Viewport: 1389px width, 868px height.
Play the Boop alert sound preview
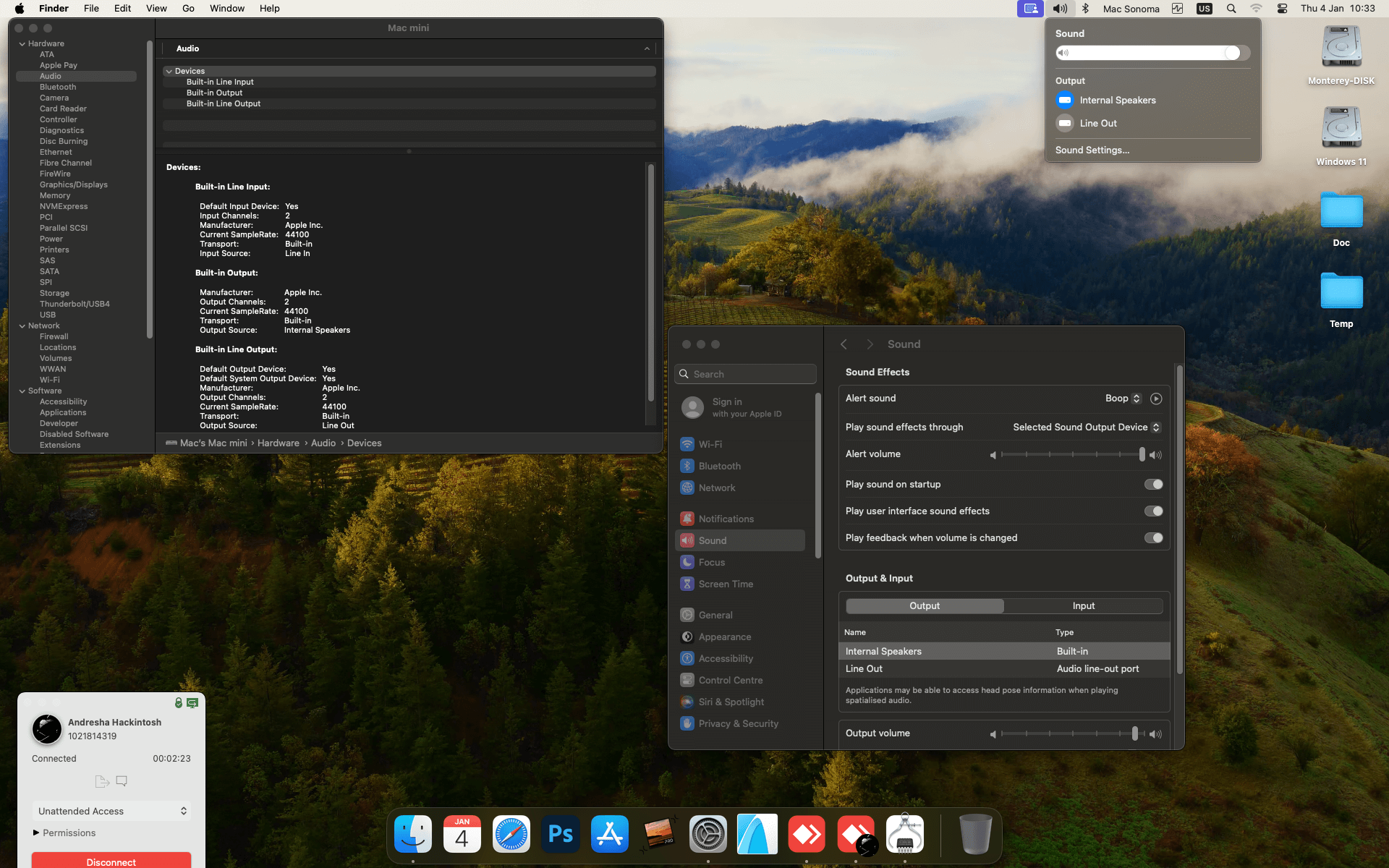(x=1156, y=399)
